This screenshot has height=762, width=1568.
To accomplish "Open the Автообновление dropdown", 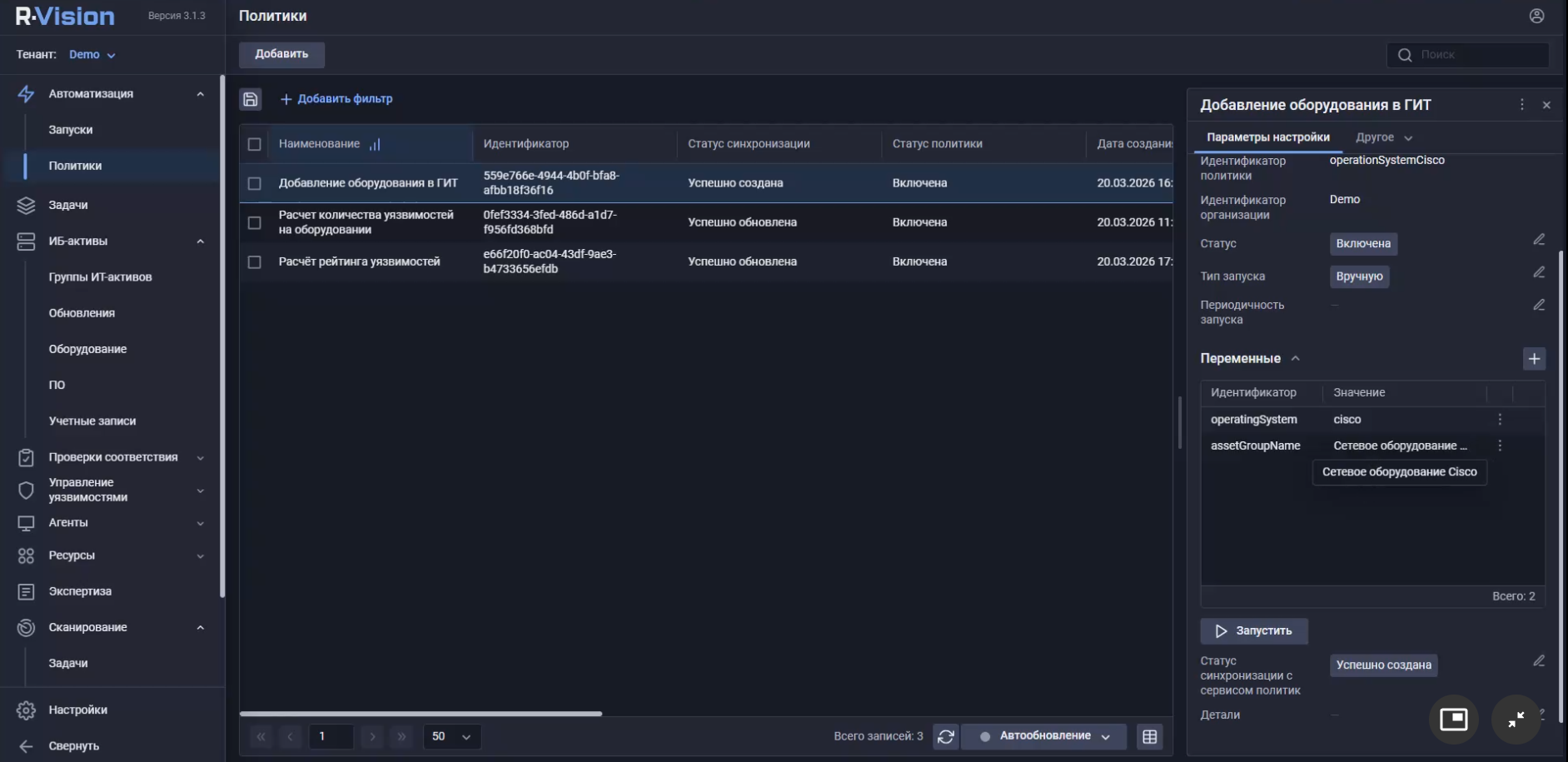I will pyautogui.click(x=1044, y=736).
